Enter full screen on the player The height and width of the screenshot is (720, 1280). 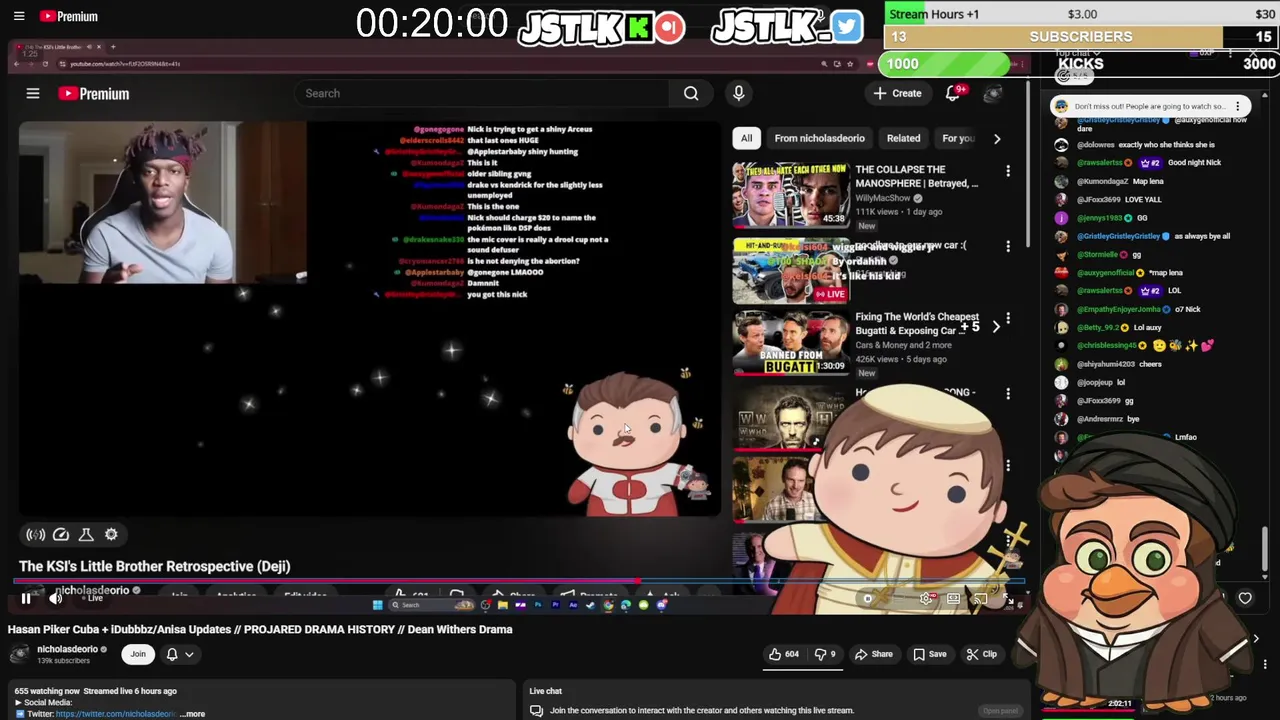(1008, 600)
